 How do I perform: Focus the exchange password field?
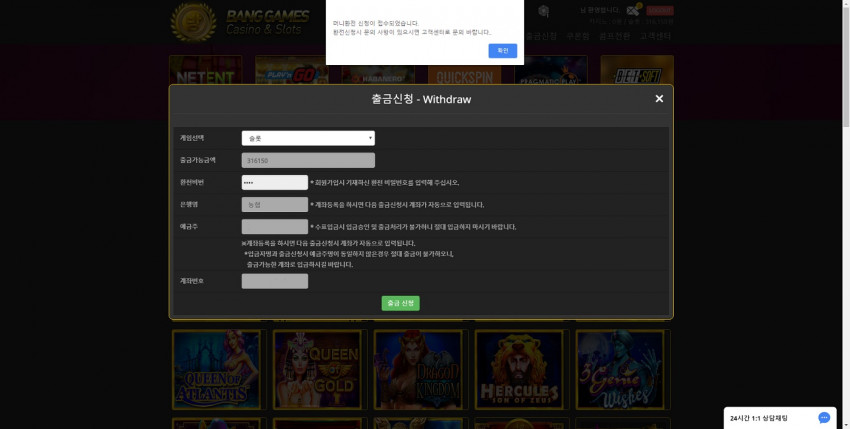pos(275,182)
